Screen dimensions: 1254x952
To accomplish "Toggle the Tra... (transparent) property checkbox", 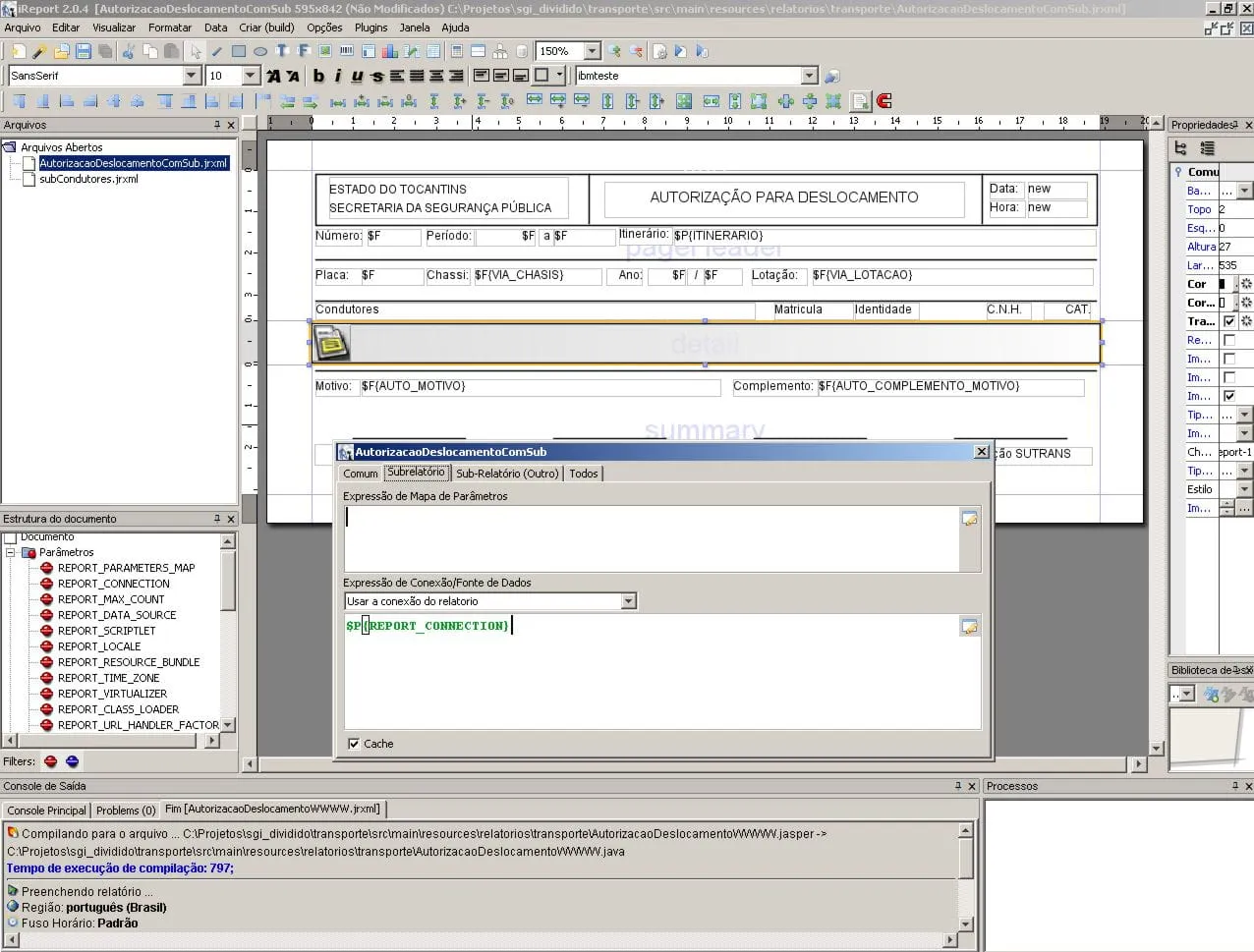I will pyautogui.click(x=1228, y=321).
